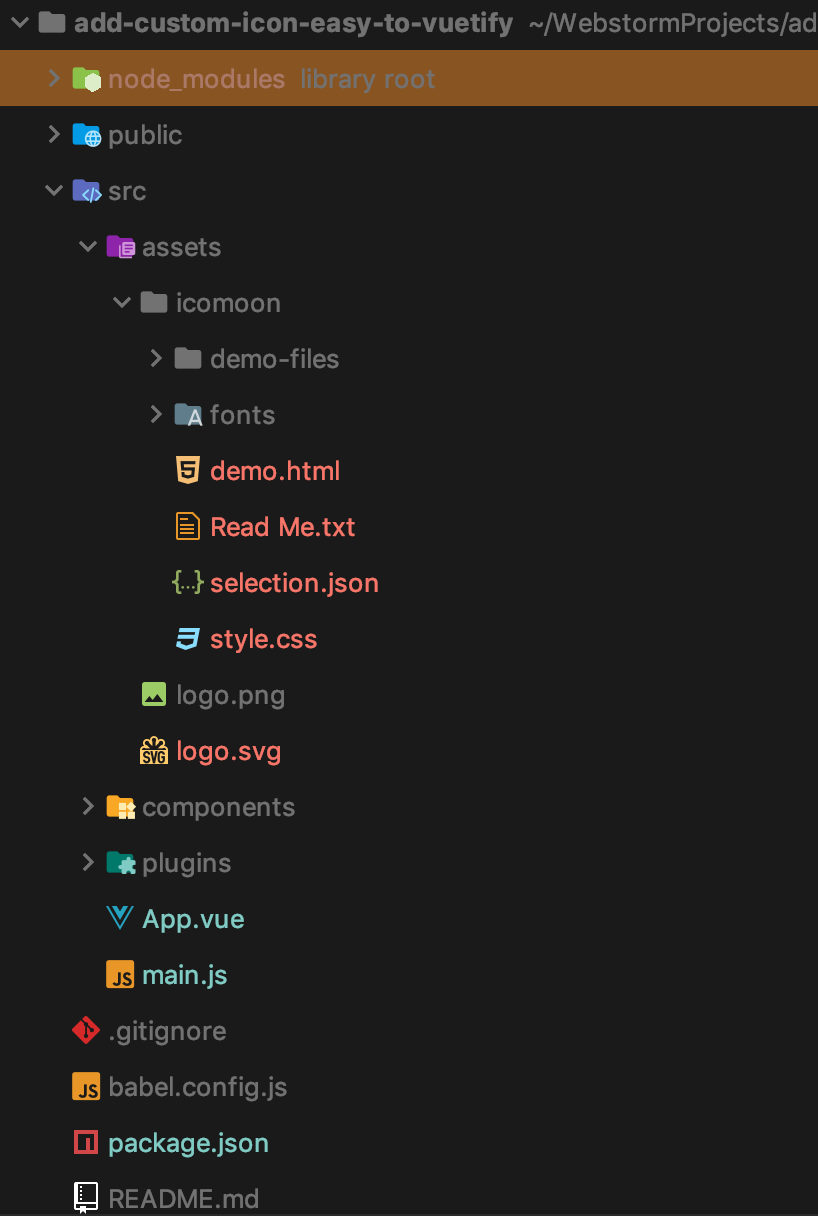Expand the public folder arrow
Image resolution: width=818 pixels, height=1216 pixels.
pyautogui.click(x=54, y=135)
